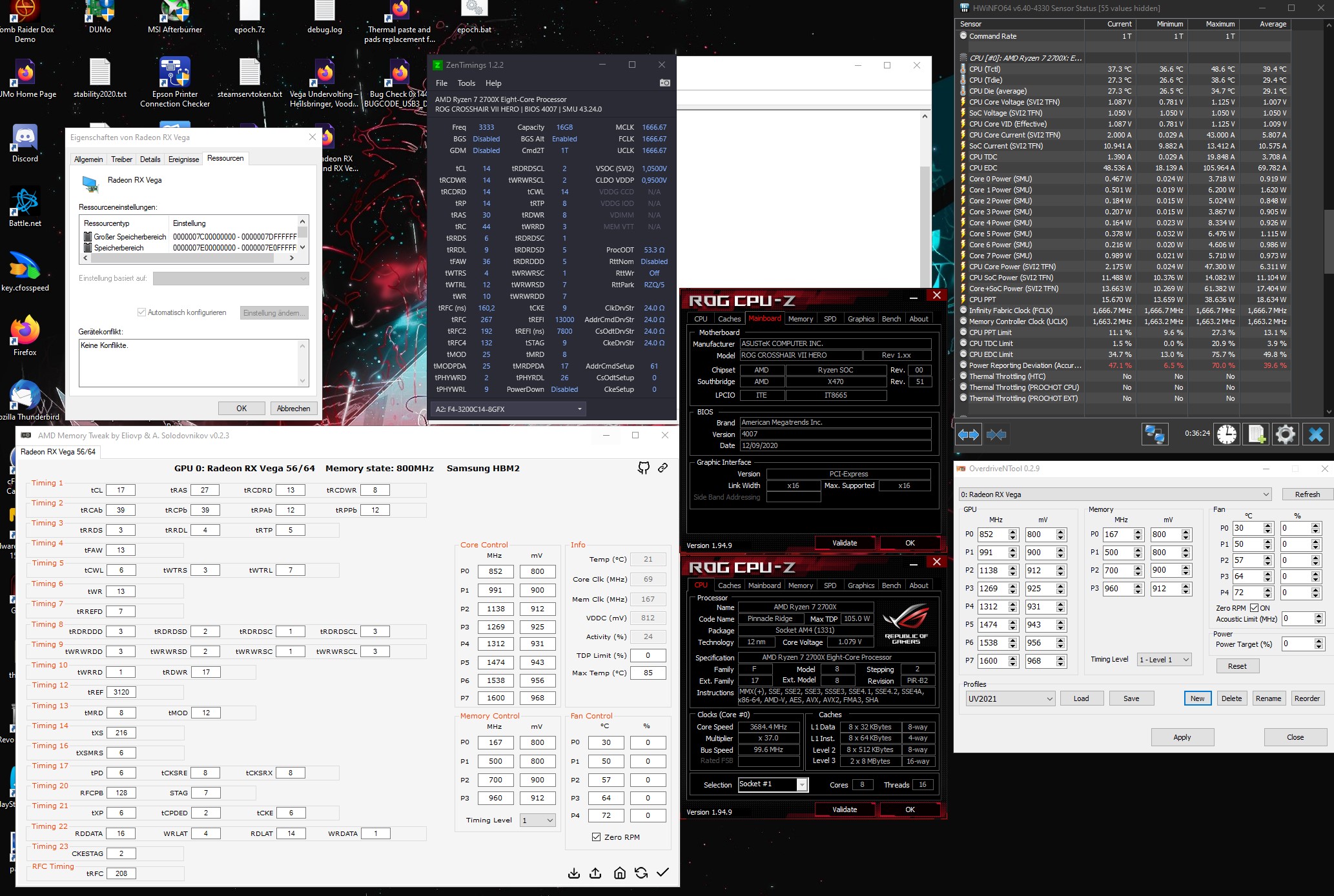Image resolution: width=1334 pixels, height=896 pixels.
Task: Decrease Power Target value with stepper down
Action: [x=1319, y=647]
